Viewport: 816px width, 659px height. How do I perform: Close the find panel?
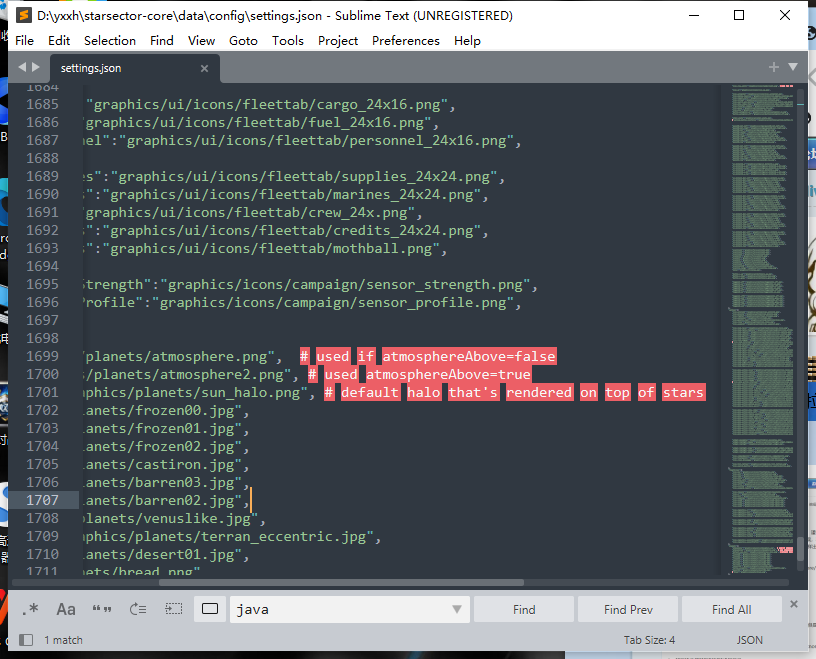click(x=794, y=604)
